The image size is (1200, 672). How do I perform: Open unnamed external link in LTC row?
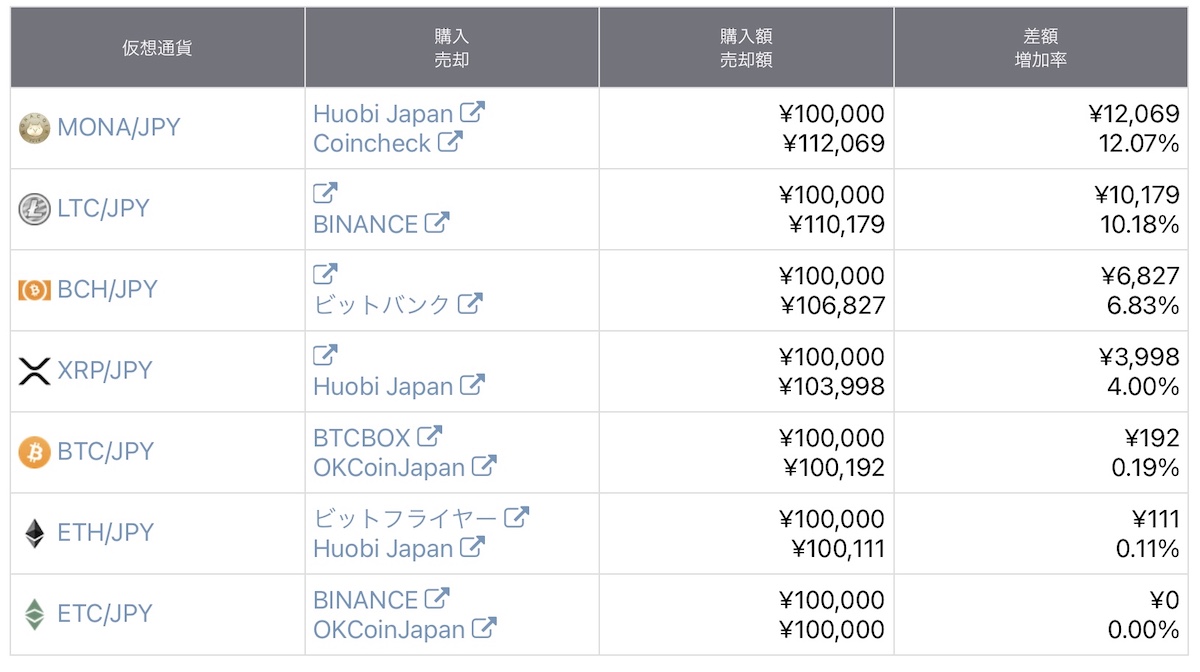click(325, 193)
